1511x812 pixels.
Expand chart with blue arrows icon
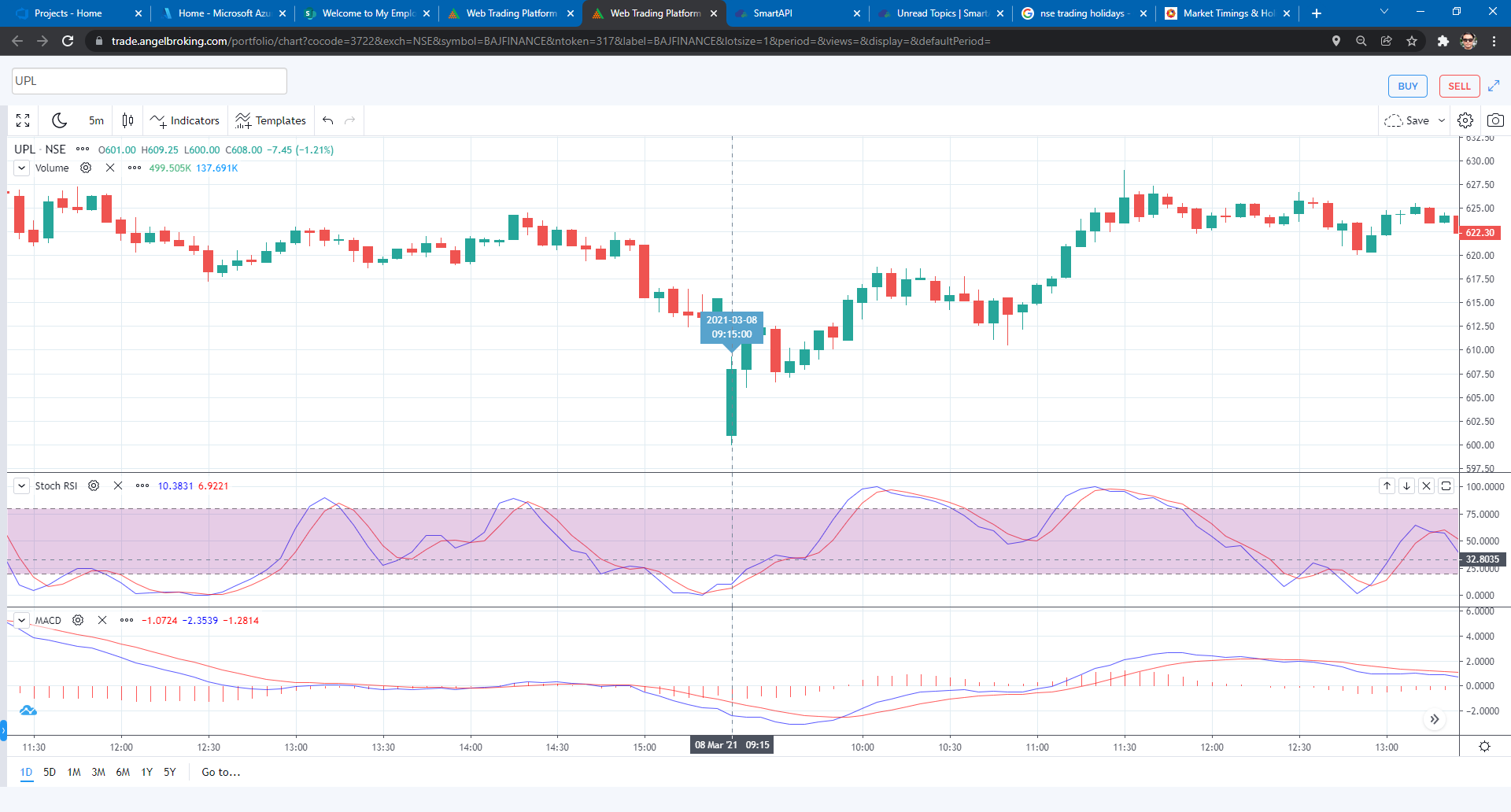coord(1494,86)
